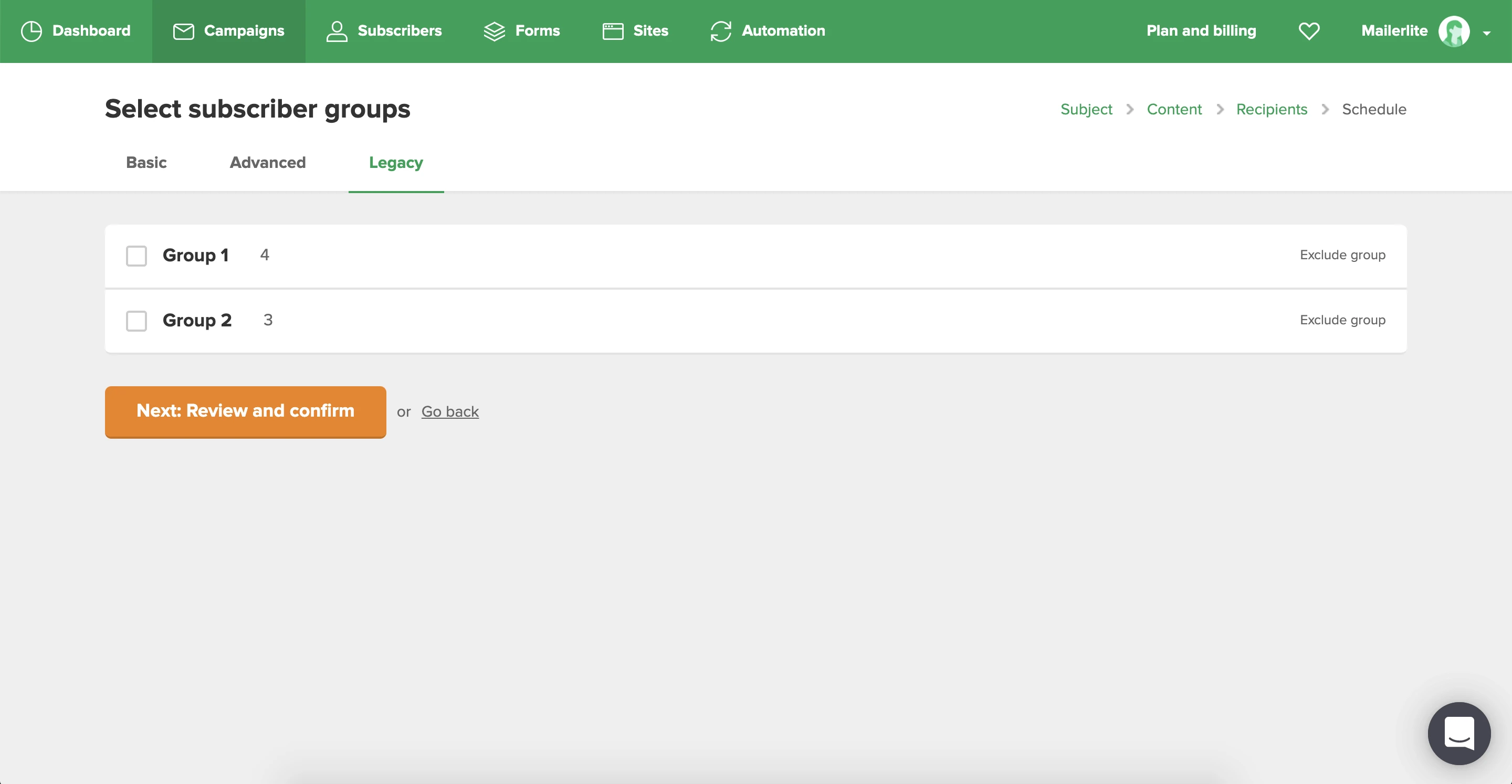Exclude group for Group 1
This screenshot has width=1512, height=784.
pos(1342,255)
